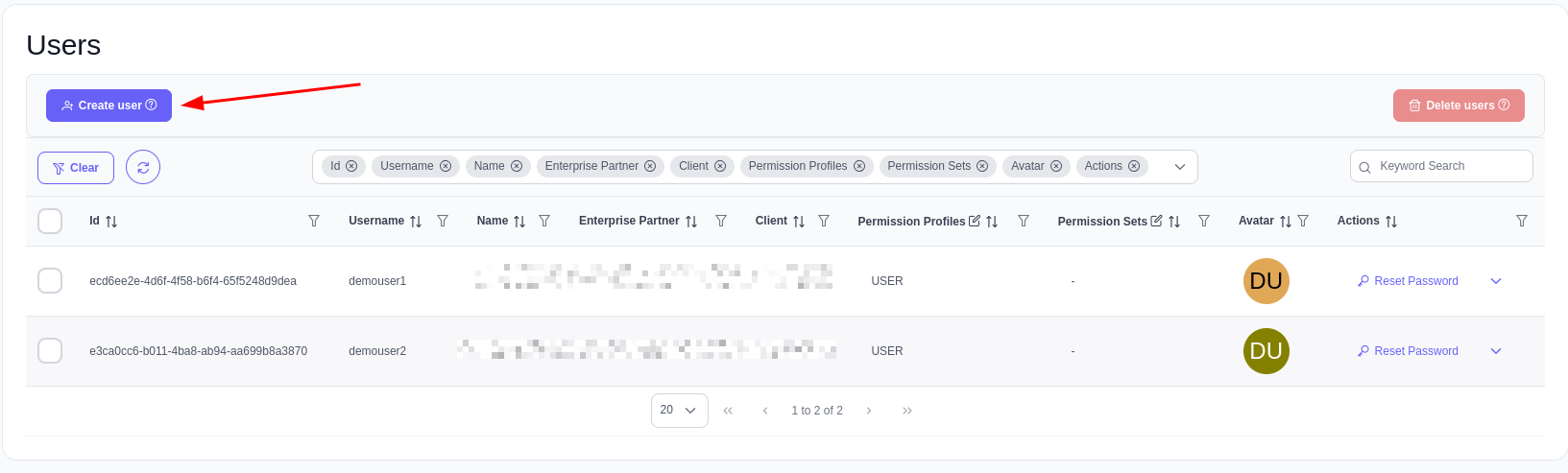Click Reset Password for demouser2
The width and height of the screenshot is (1568, 473).
click(x=1408, y=351)
